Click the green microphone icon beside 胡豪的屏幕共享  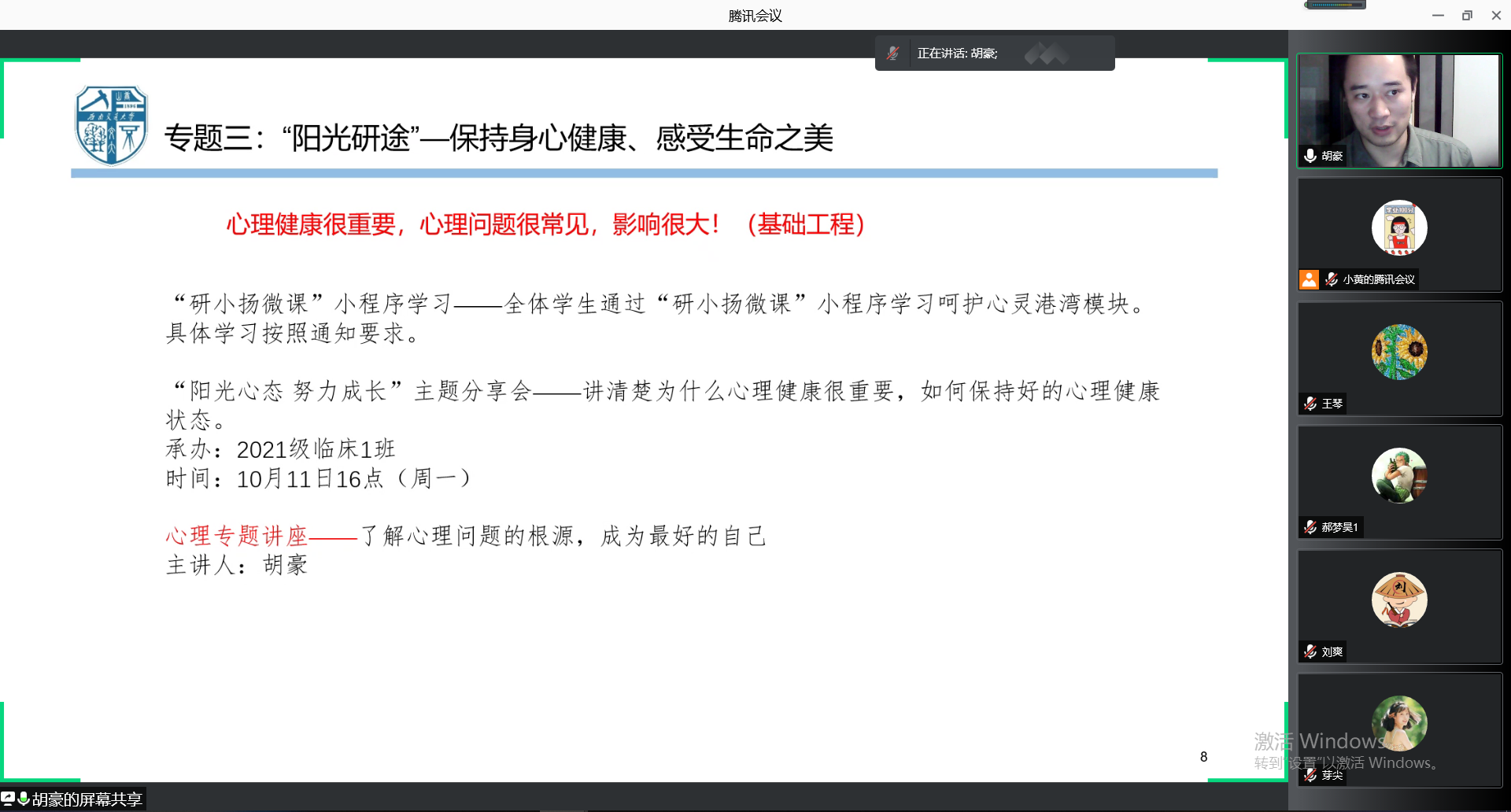pos(23,799)
